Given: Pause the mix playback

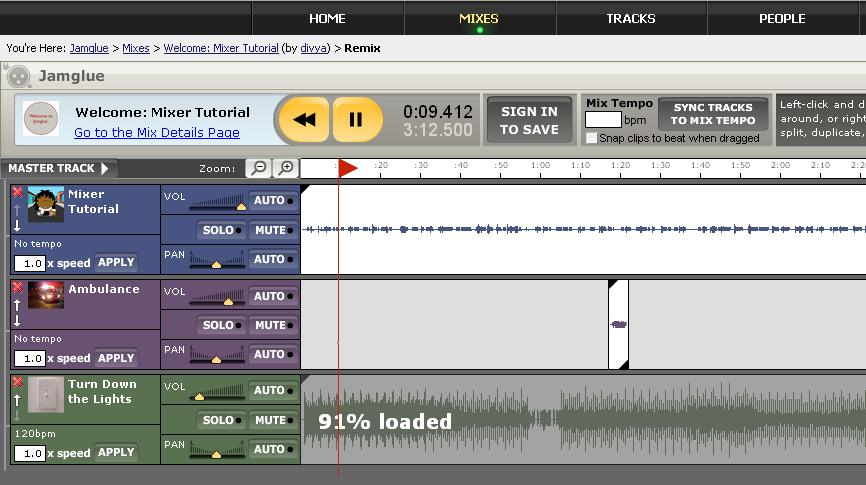Looking at the screenshot, I should click(x=356, y=119).
